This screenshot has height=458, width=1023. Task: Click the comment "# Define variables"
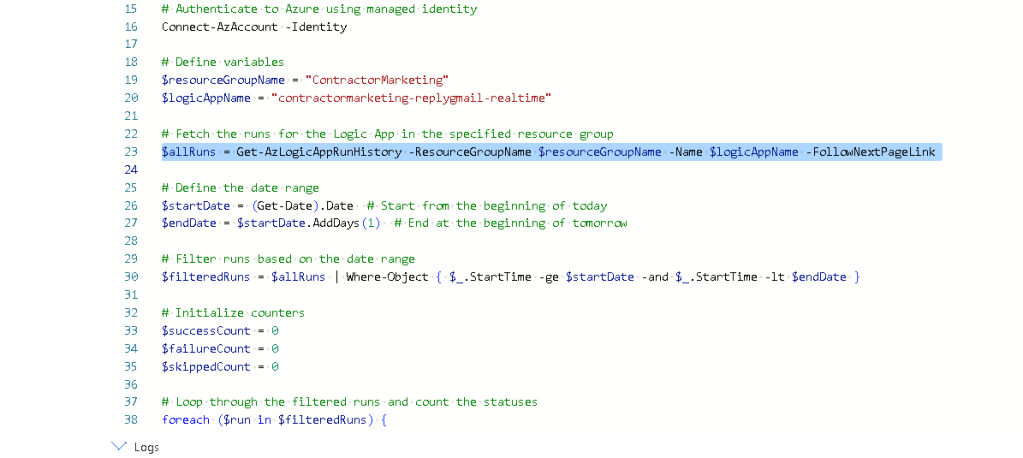click(x=223, y=63)
